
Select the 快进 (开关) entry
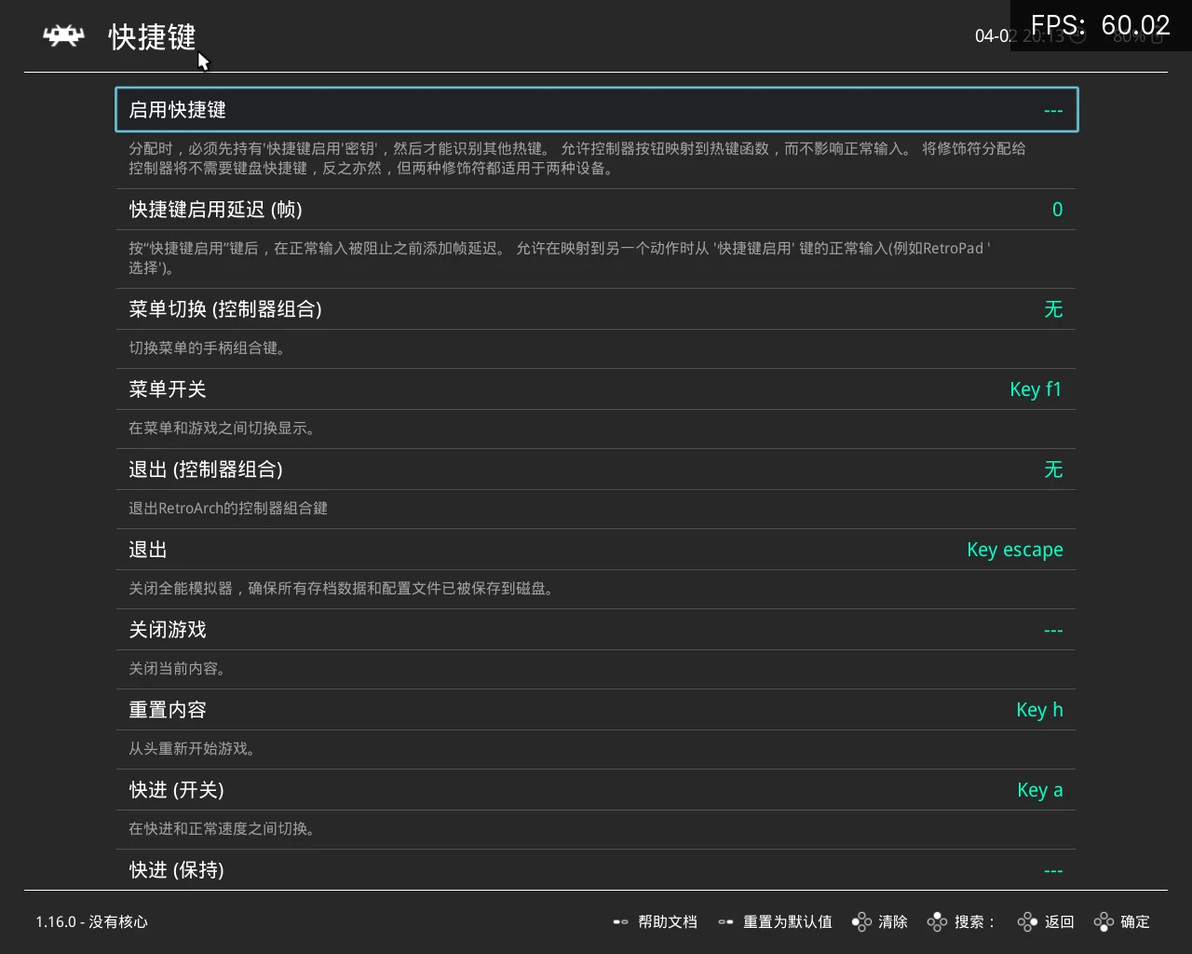point(596,790)
